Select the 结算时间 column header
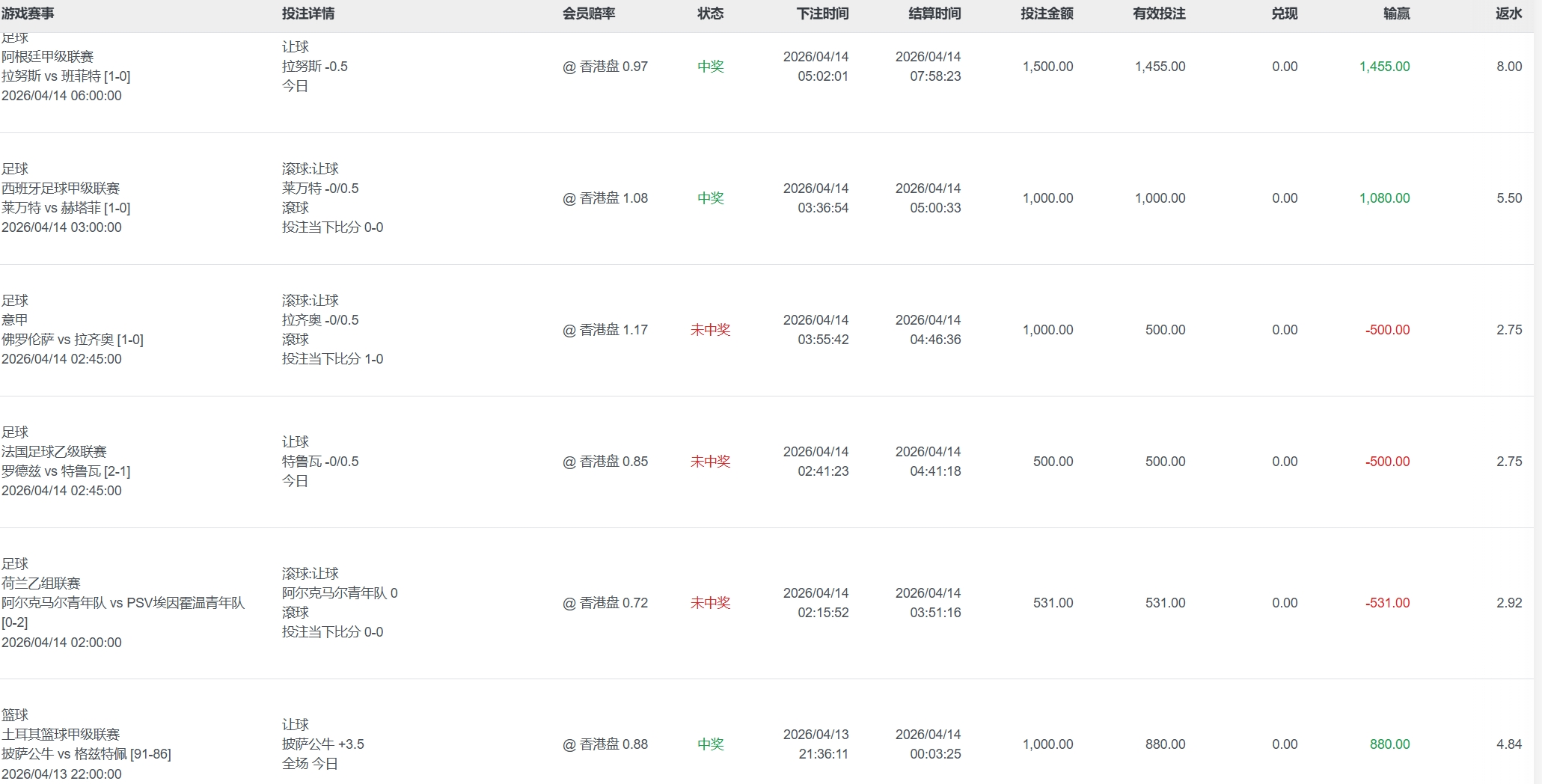The height and width of the screenshot is (784, 1542). click(934, 13)
